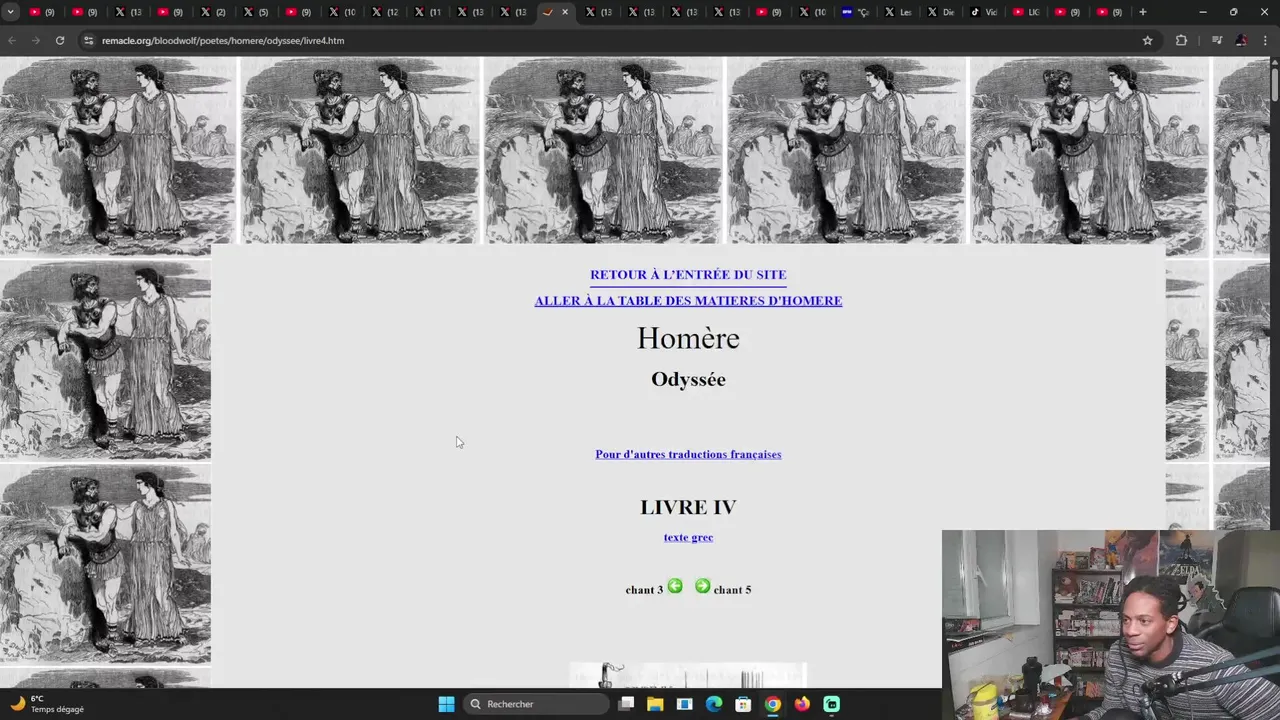Switch to the X tab titled Dis
This screenshot has width=1280, height=720.
(x=941, y=12)
